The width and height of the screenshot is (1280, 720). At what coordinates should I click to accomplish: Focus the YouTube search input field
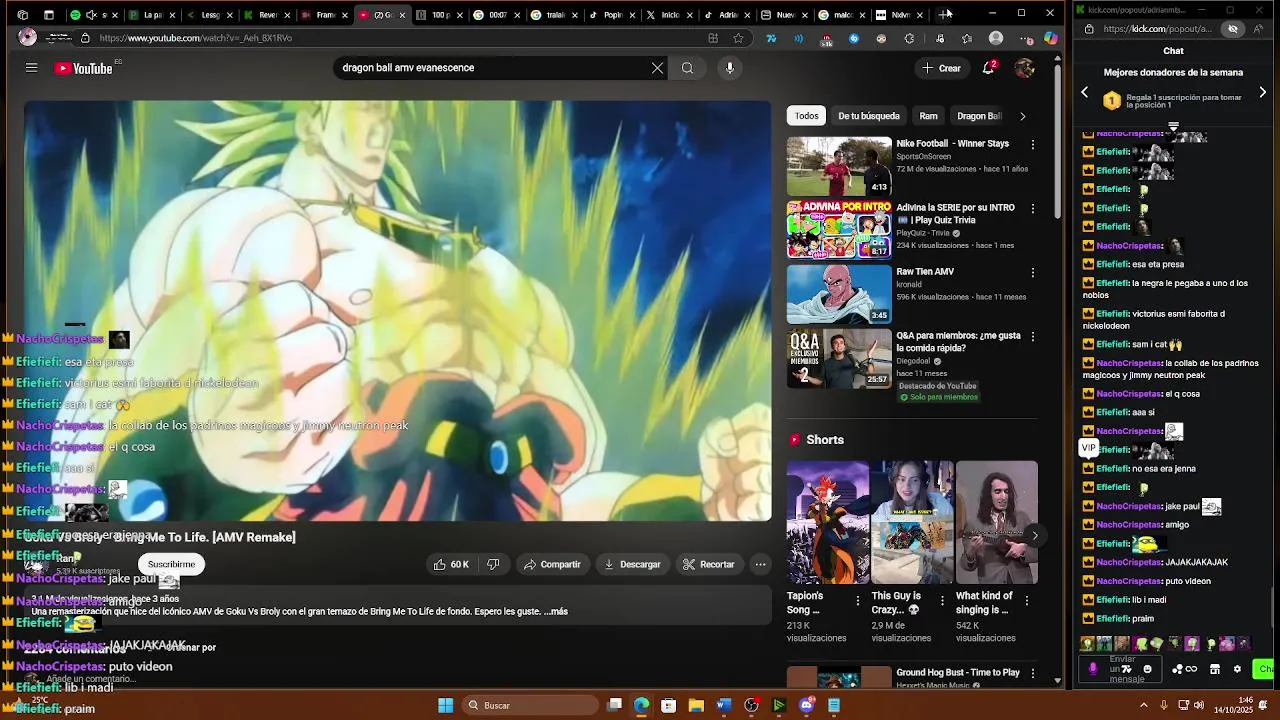[x=490, y=68]
